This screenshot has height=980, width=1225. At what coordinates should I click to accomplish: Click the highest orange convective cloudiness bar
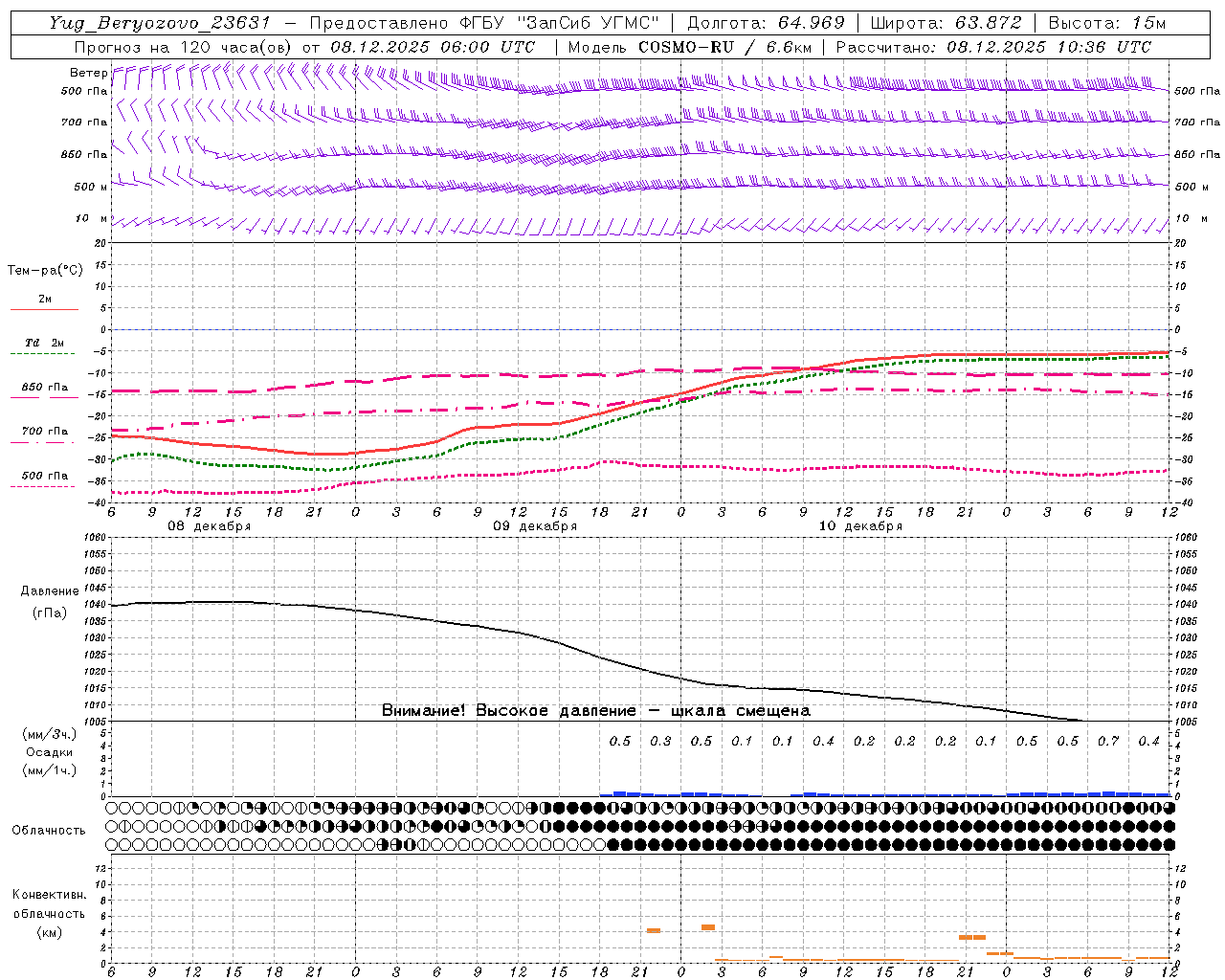[708, 926]
